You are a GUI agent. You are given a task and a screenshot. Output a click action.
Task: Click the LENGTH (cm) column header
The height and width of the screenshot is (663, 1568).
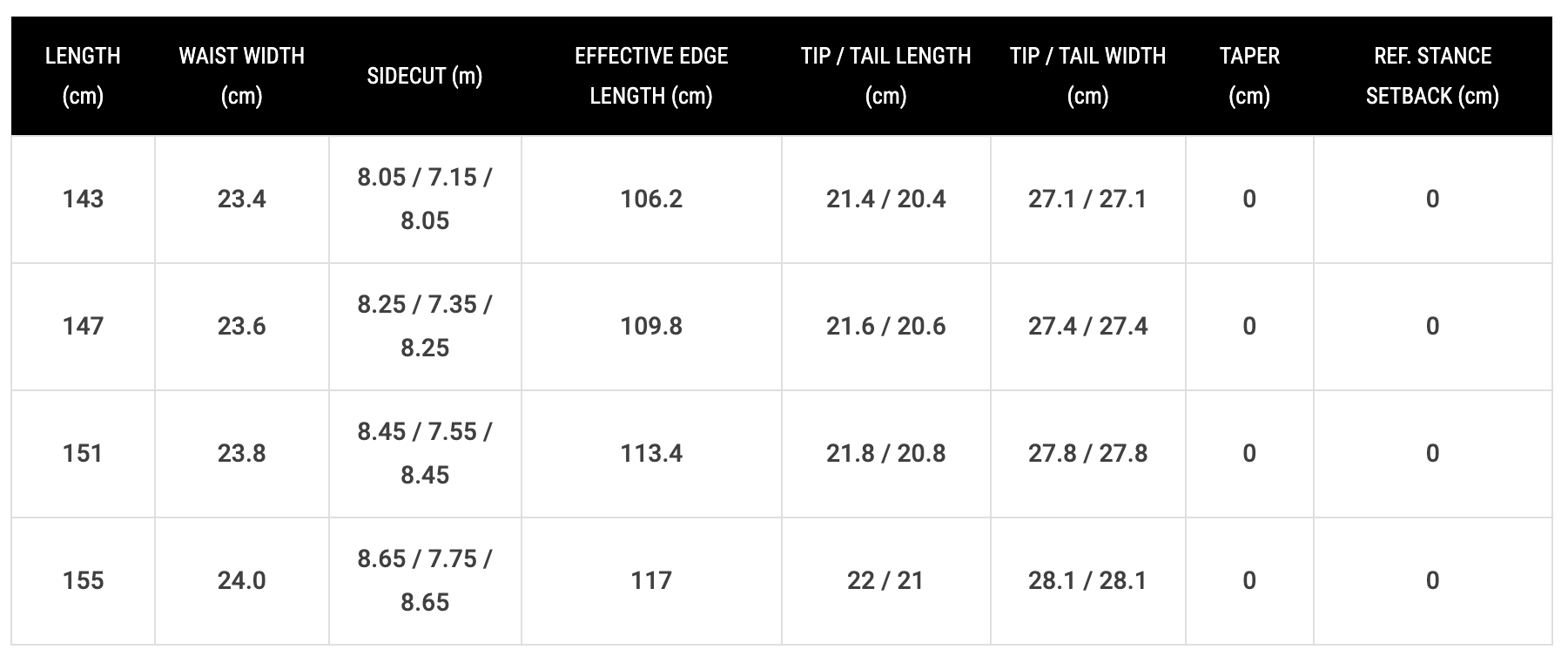pyautogui.click(x=83, y=76)
